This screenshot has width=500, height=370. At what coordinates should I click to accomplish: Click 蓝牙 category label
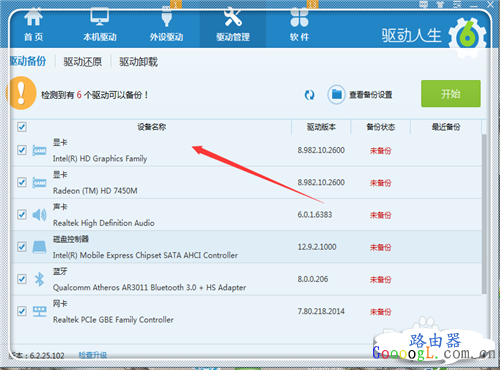coord(60,271)
